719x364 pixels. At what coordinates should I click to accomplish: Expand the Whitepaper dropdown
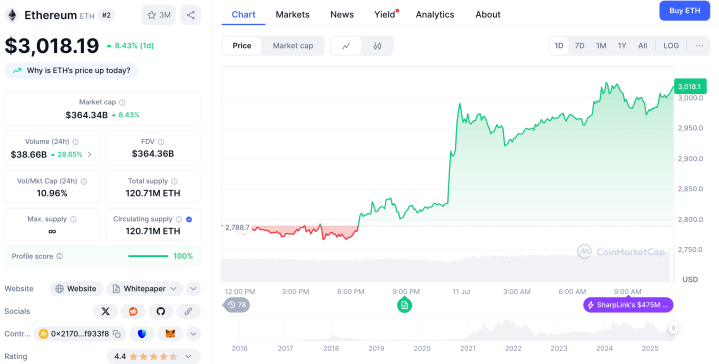tap(144, 289)
